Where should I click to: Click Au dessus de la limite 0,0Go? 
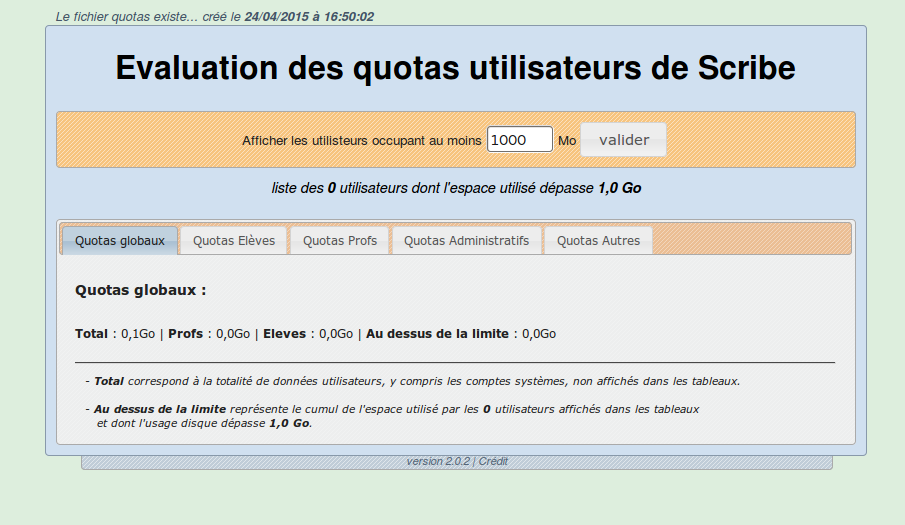click(461, 334)
